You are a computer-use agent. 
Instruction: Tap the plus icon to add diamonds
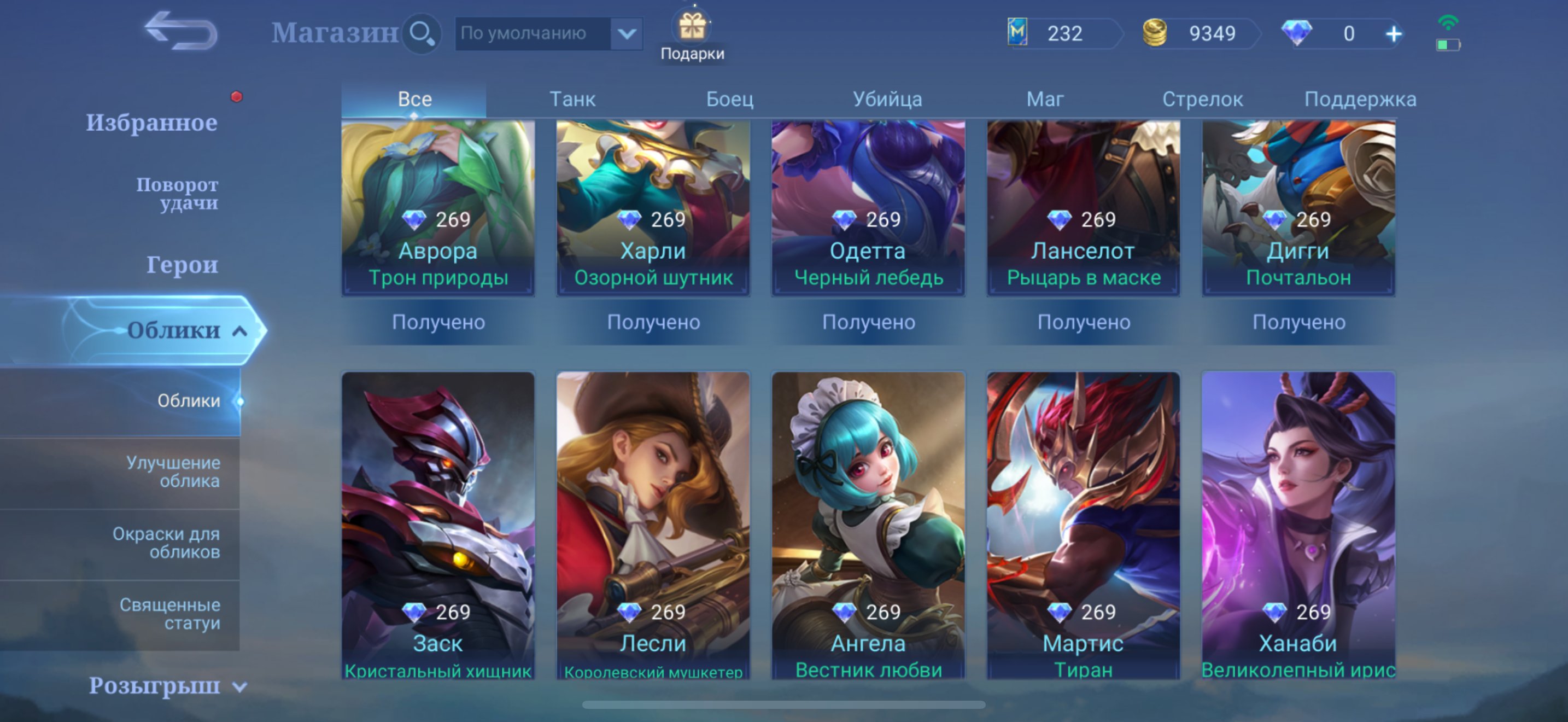click(1393, 33)
